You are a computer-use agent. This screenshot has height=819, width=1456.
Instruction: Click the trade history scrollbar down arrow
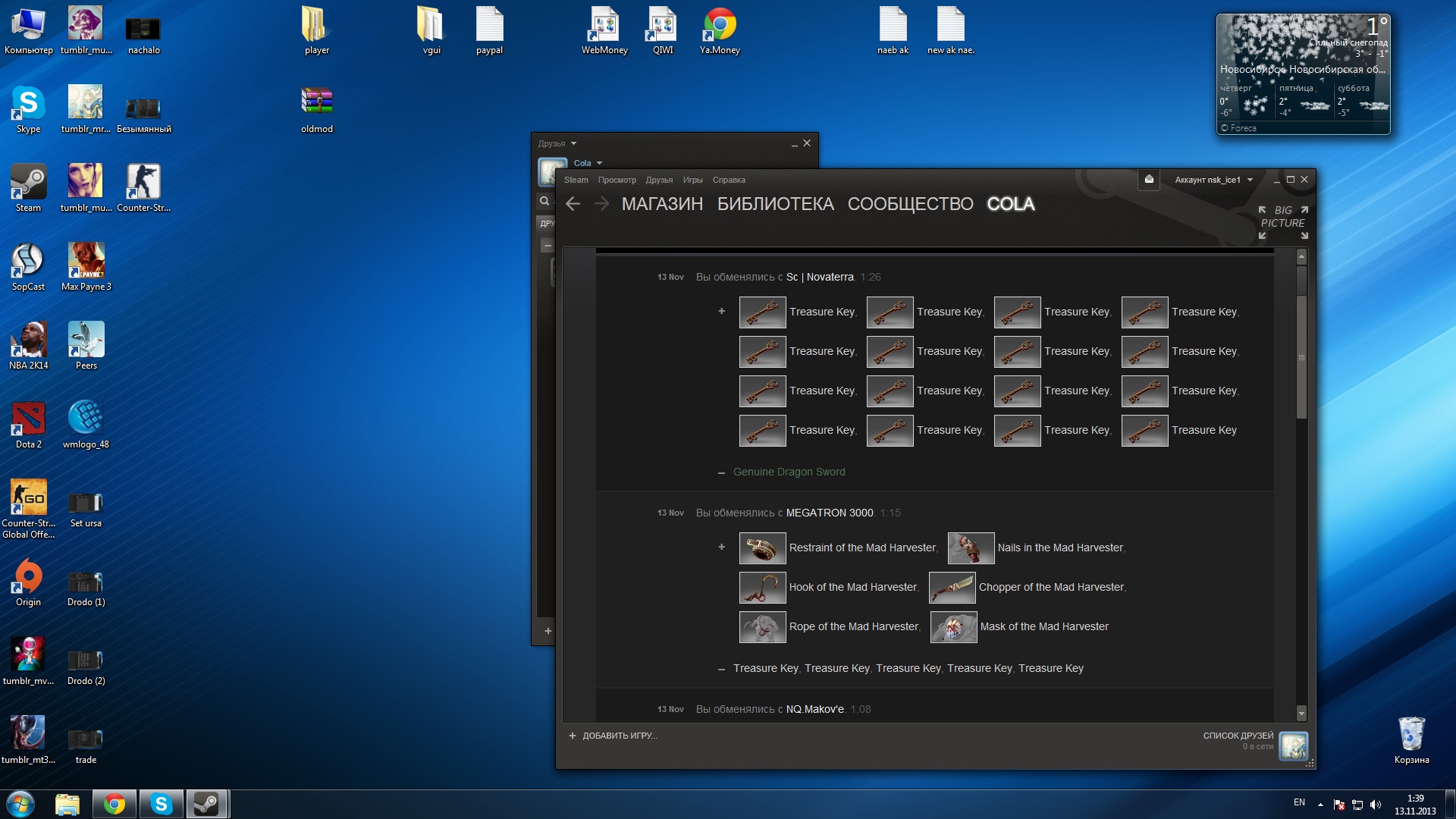tap(1301, 713)
